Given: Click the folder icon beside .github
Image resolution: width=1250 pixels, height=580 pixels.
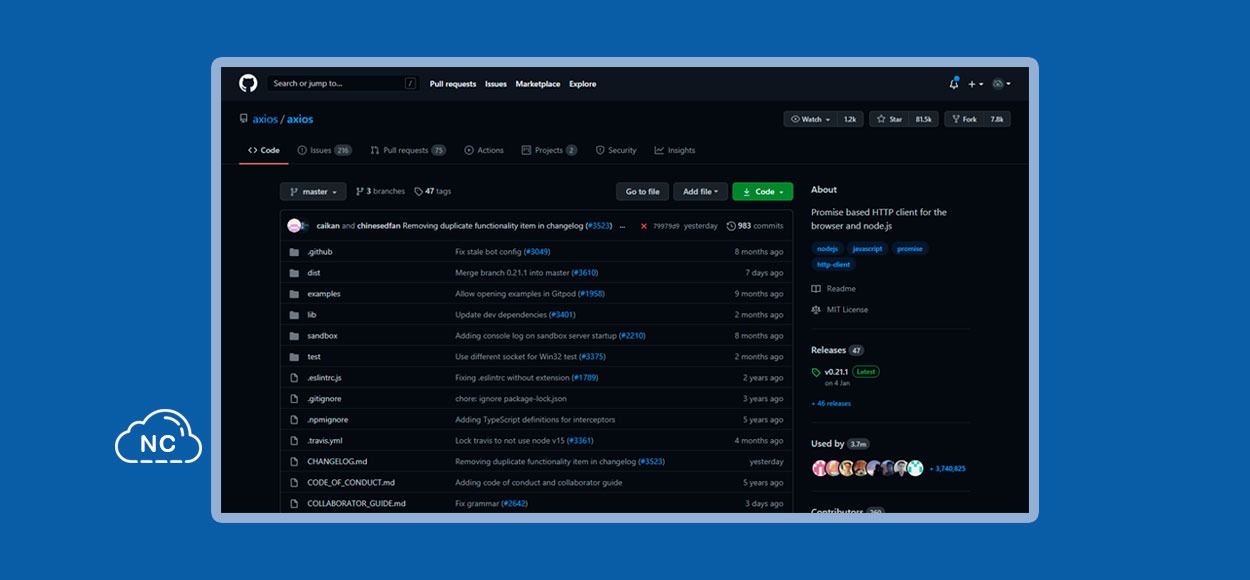Looking at the screenshot, I should click(294, 252).
